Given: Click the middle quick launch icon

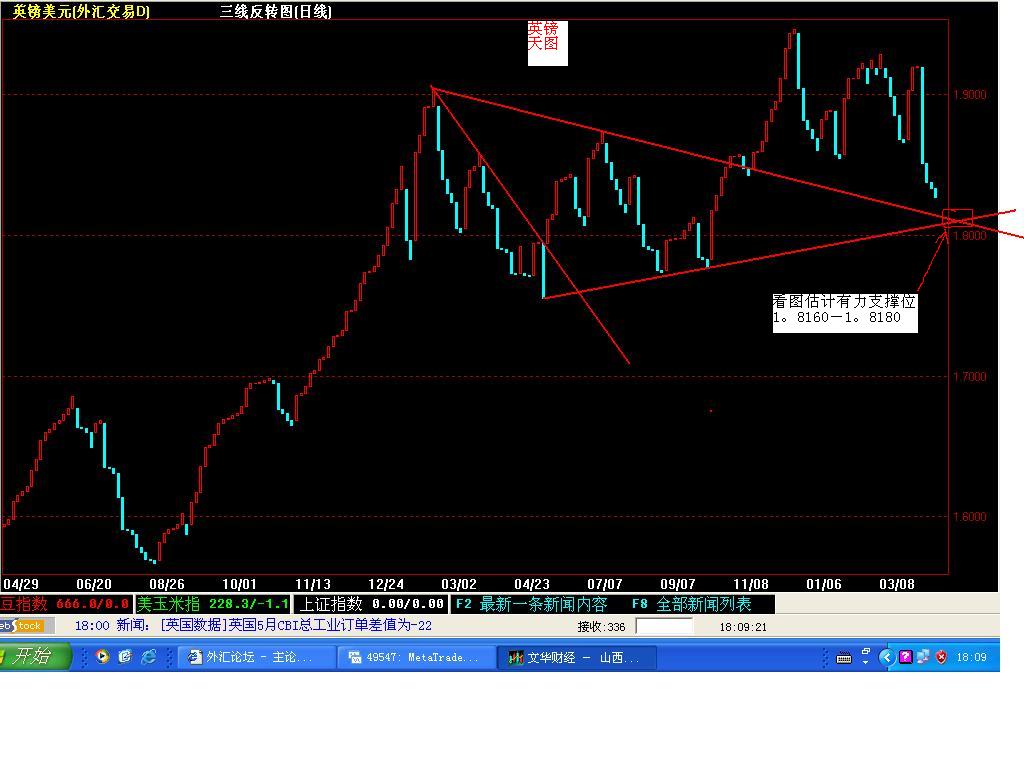Looking at the screenshot, I should click(x=125, y=657).
